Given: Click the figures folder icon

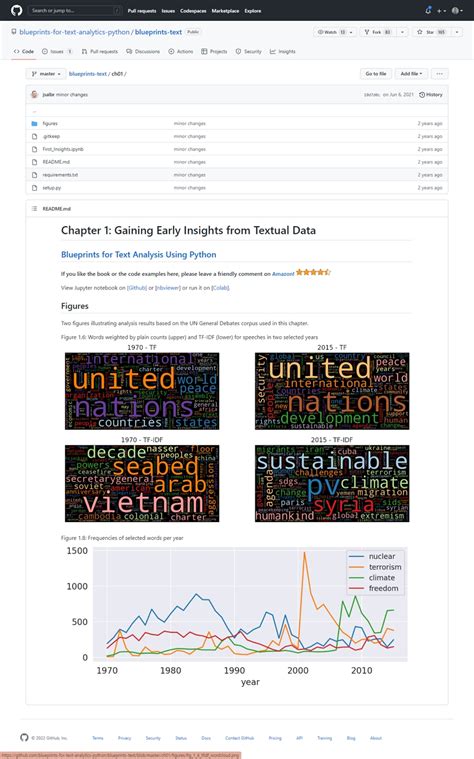Looking at the screenshot, I should pyautogui.click(x=34, y=123).
